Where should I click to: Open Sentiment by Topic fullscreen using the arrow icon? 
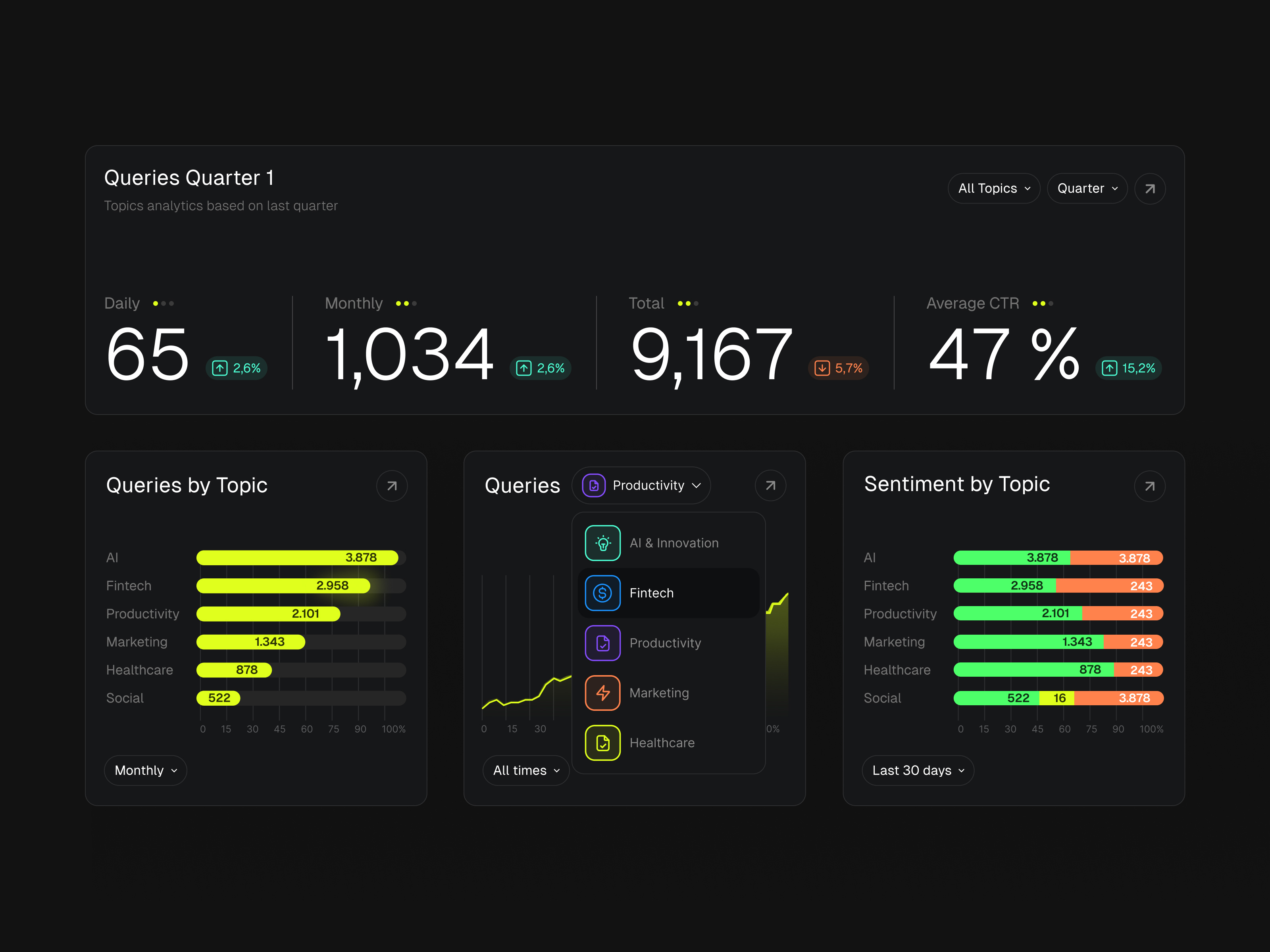coord(1149,486)
